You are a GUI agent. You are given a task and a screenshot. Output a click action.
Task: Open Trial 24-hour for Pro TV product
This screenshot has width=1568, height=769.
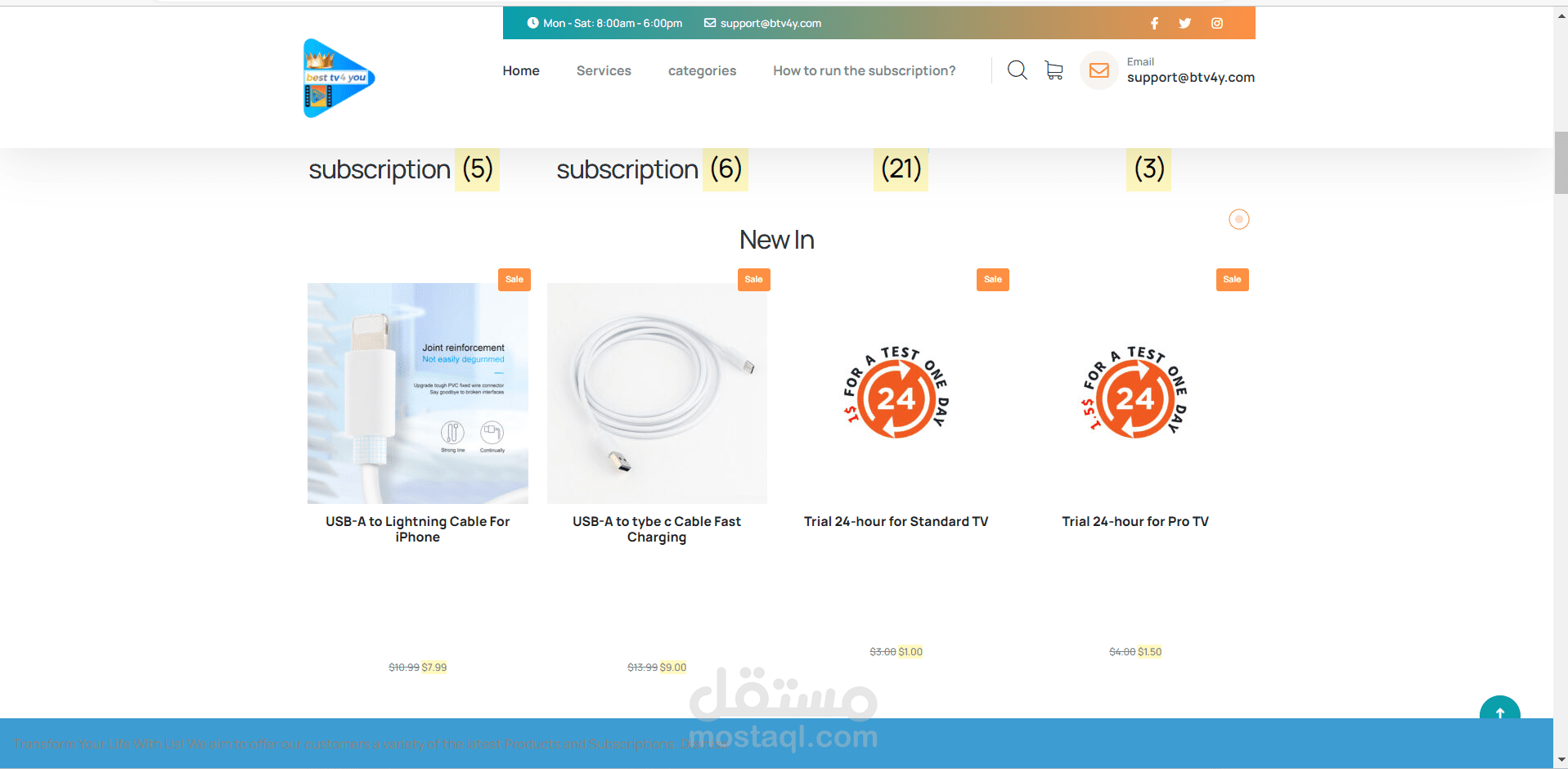[x=1134, y=521]
